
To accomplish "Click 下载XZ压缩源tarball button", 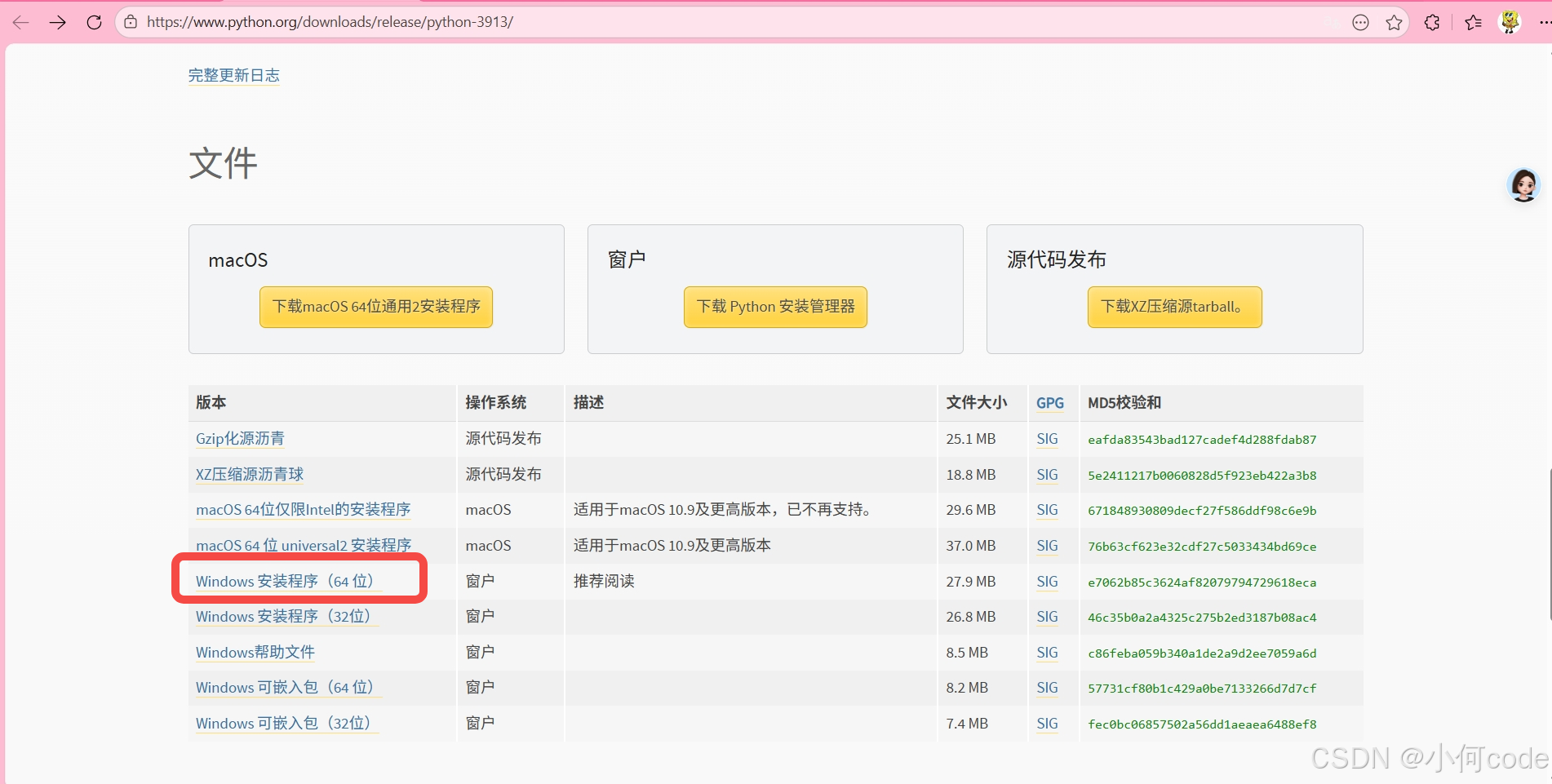I will click(1174, 307).
